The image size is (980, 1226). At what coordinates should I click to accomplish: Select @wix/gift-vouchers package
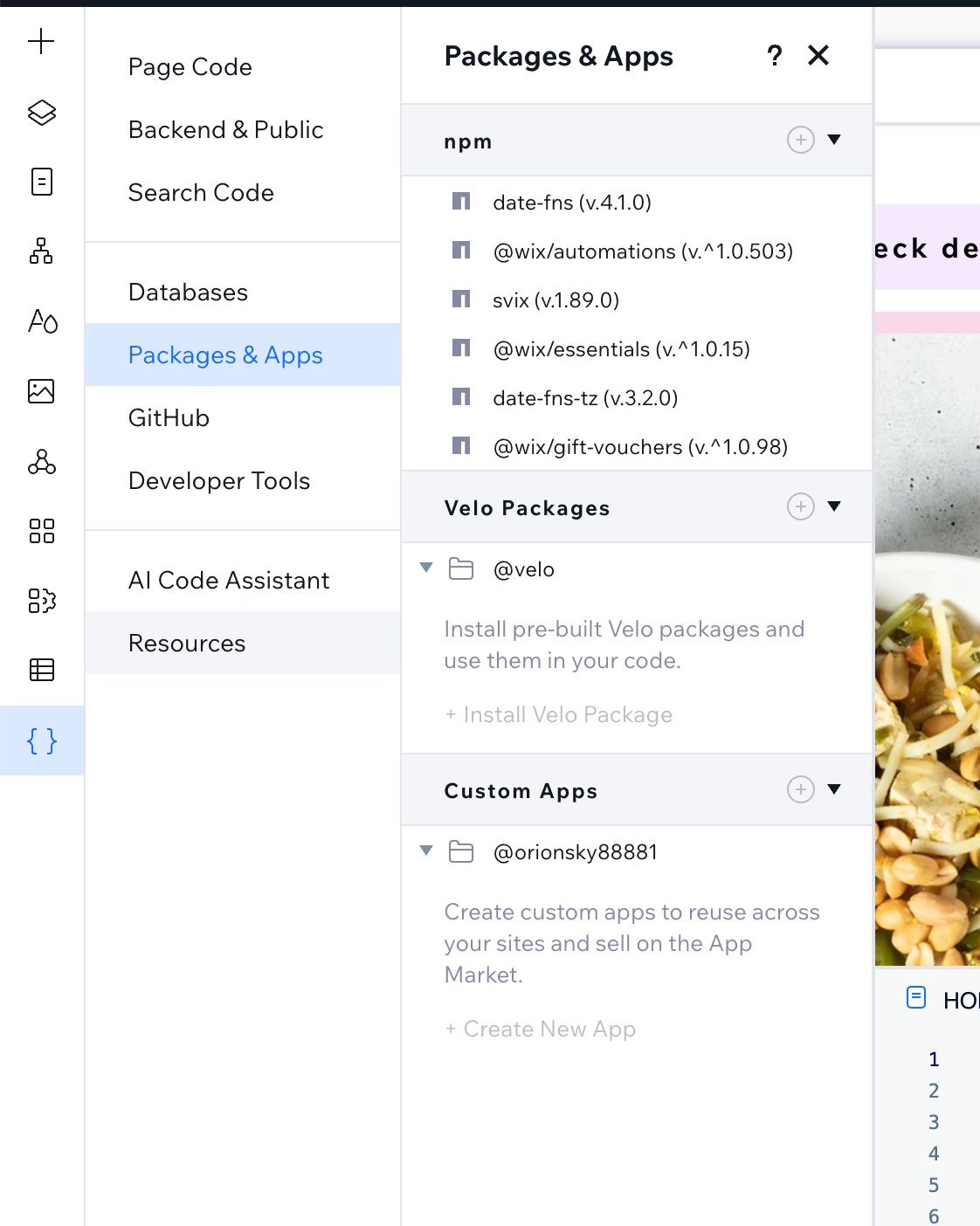click(x=637, y=447)
